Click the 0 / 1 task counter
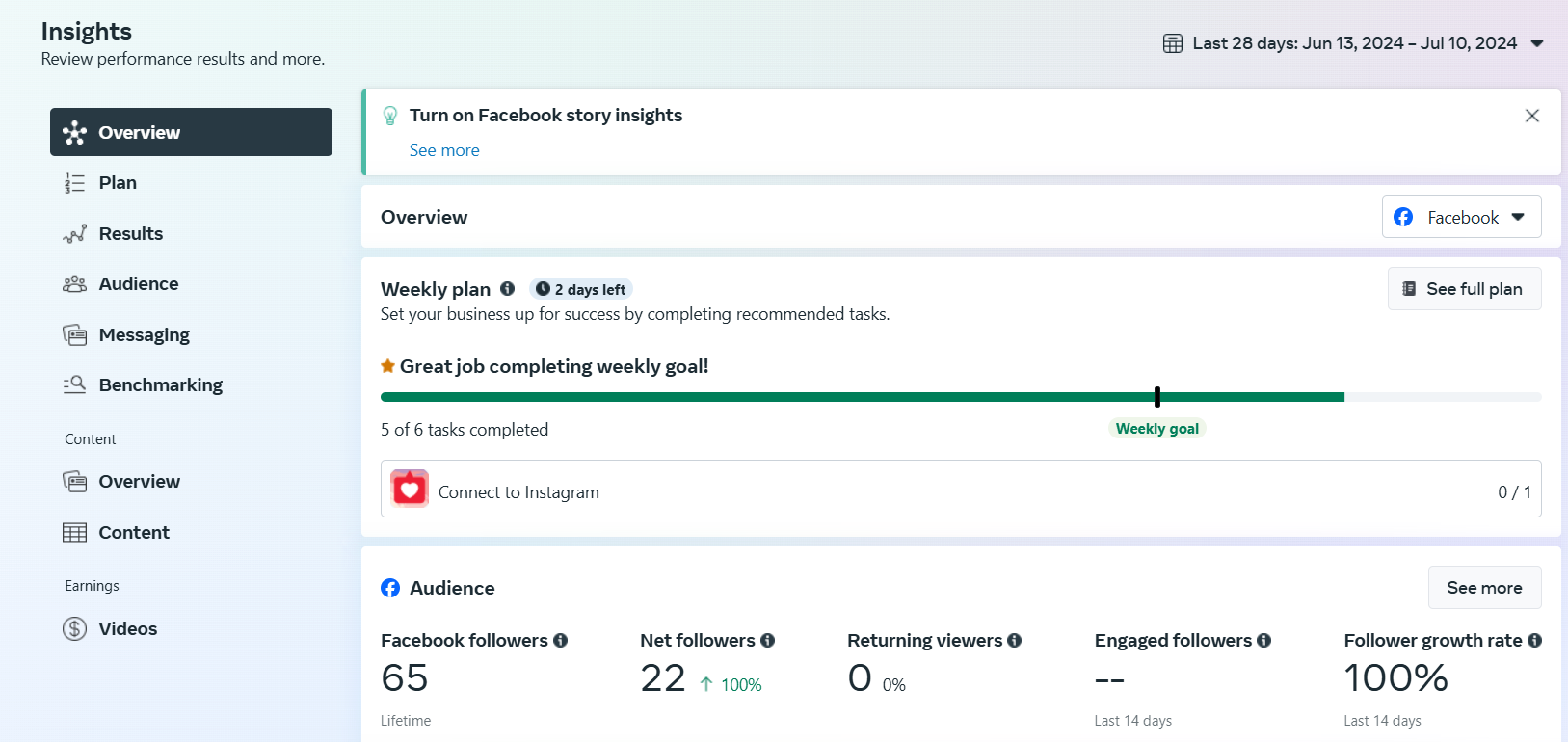The height and width of the screenshot is (742, 1568). pyautogui.click(x=1514, y=492)
